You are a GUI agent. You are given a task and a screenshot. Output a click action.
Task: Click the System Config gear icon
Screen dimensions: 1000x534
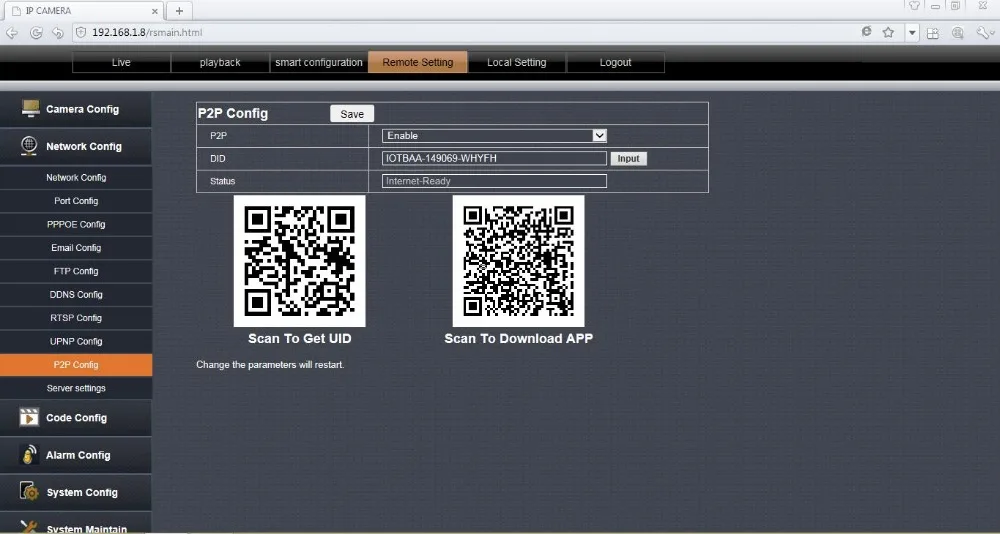(x=29, y=491)
